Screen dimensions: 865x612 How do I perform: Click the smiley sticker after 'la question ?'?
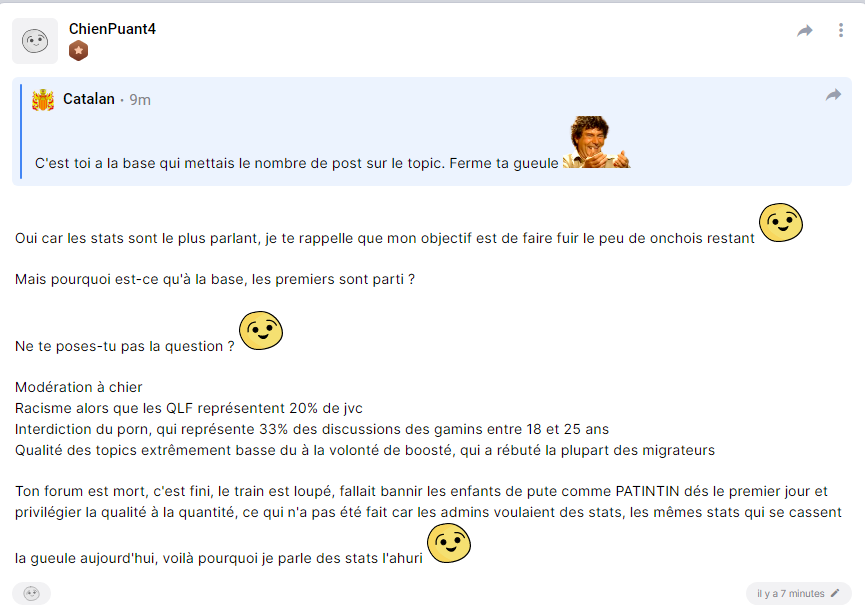pyautogui.click(x=261, y=331)
